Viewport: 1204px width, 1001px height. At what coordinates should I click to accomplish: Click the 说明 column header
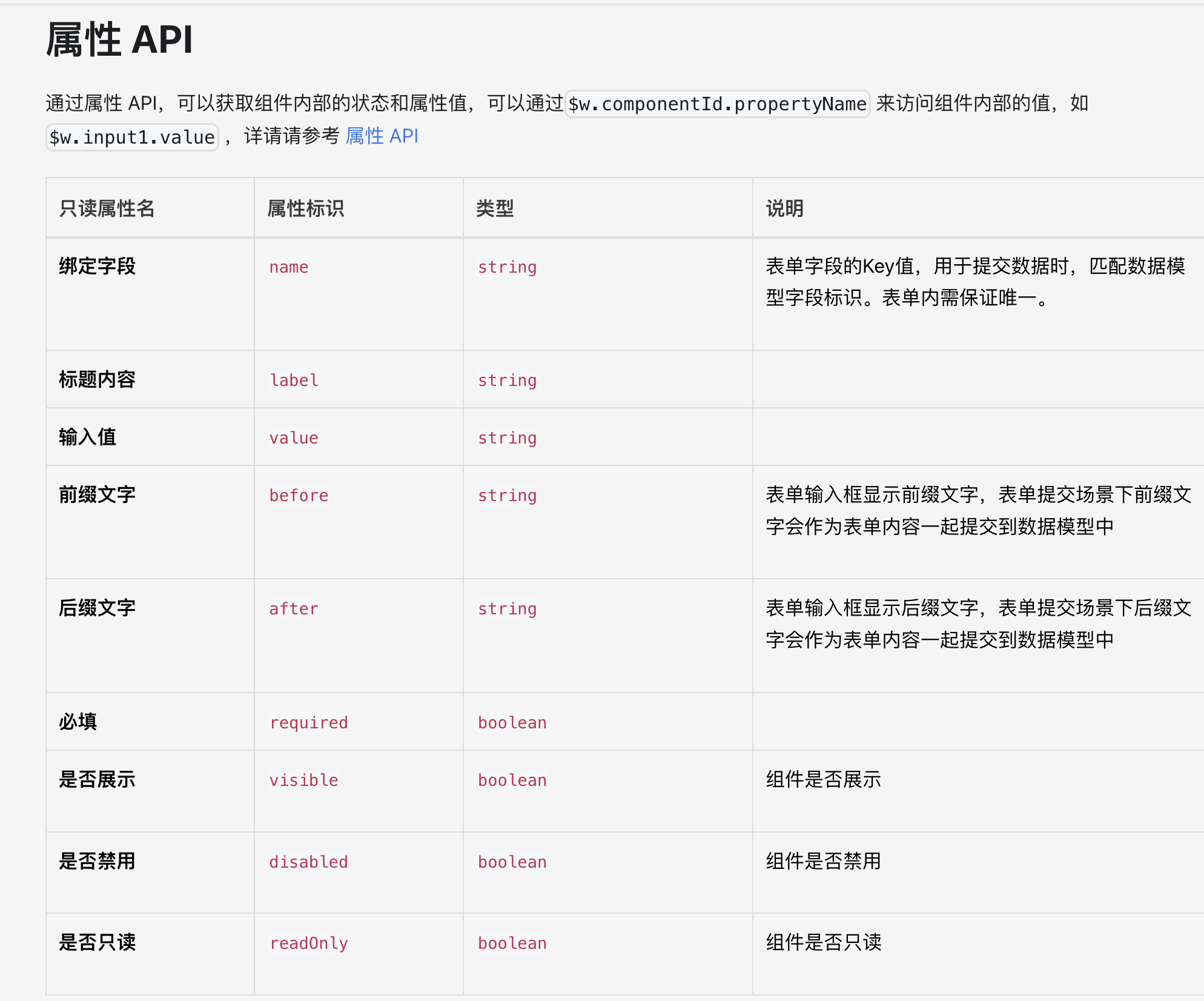[x=784, y=208]
